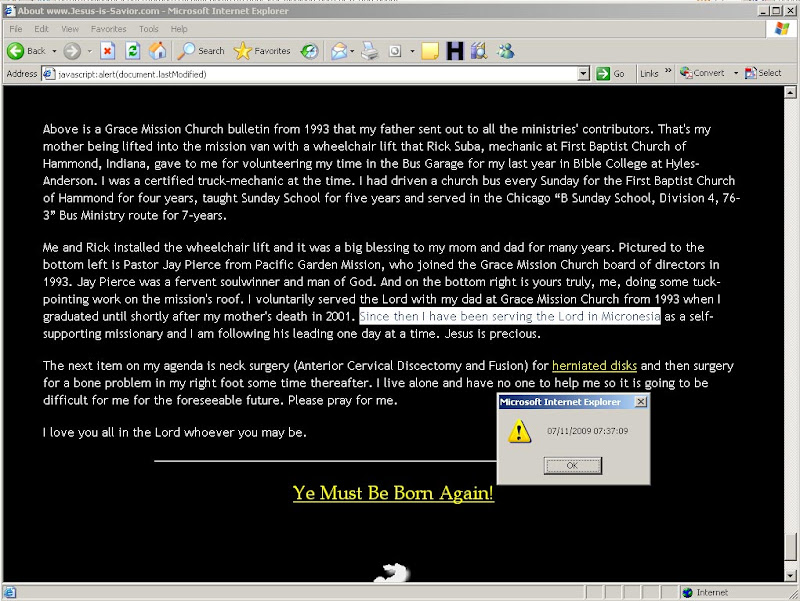800x601 pixels.
Task: Stop page loading with red X
Action: pyautogui.click(x=107, y=51)
